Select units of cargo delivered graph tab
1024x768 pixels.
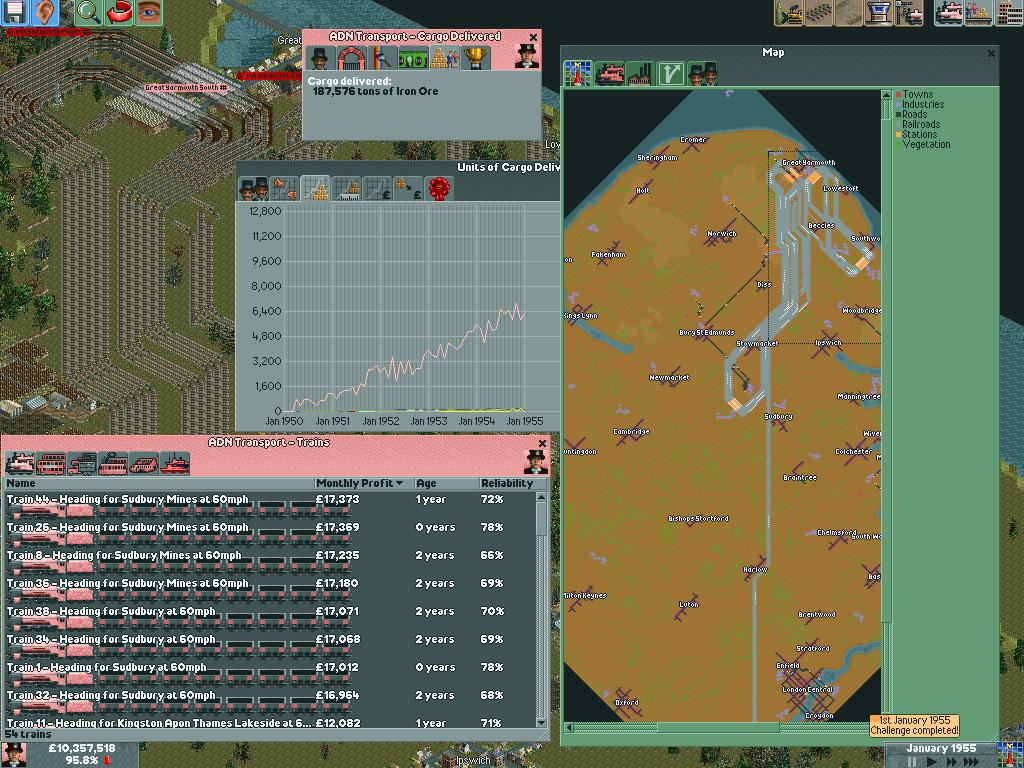pyautogui.click(x=315, y=189)
